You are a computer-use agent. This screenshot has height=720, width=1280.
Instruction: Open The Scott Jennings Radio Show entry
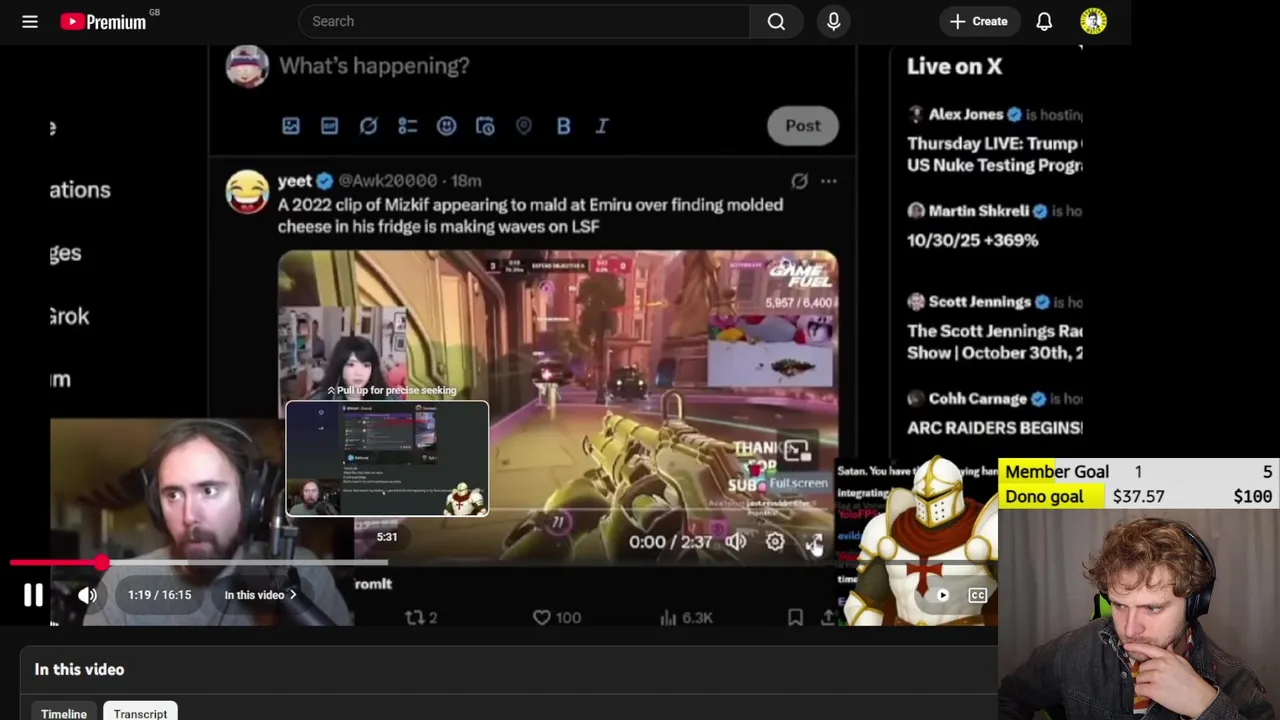[x=994, y=327]
